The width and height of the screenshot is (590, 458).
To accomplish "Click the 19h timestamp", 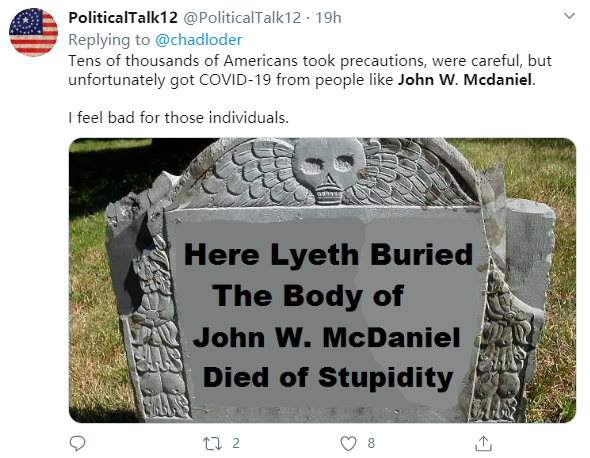I will coord(328,18).
